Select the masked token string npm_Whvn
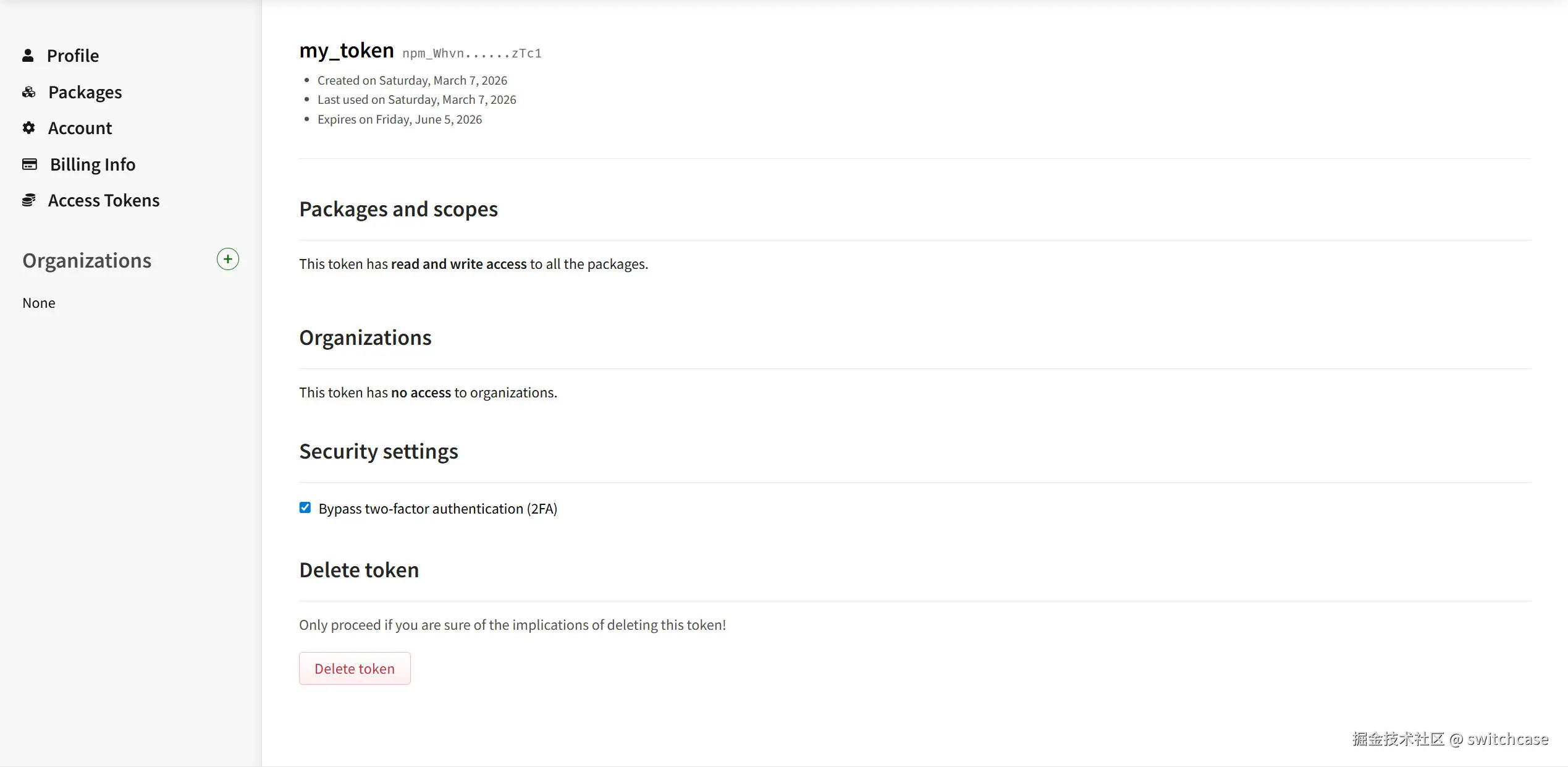Image resolution: width=1568 pixels, height=767 pixels. coord(472,53)
